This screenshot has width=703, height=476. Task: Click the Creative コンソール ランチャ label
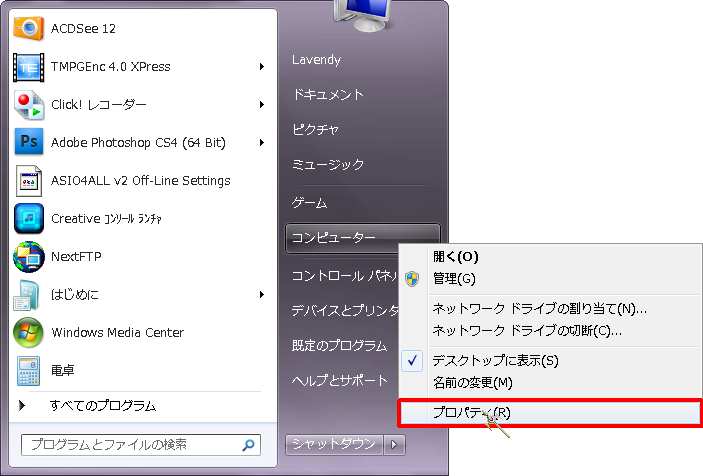[106, 219]
